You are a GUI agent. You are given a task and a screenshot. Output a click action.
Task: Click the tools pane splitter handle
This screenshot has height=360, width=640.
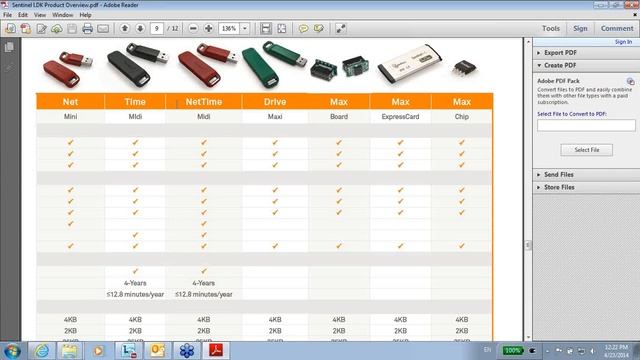[528, 245]
